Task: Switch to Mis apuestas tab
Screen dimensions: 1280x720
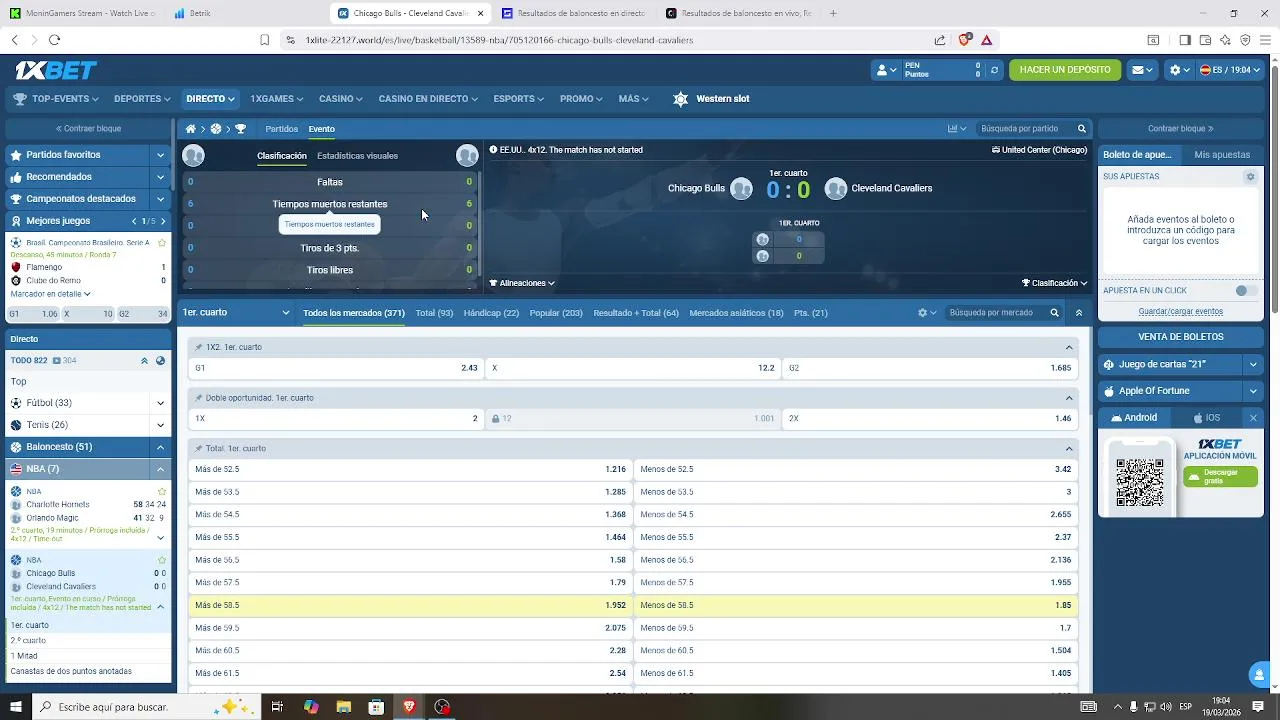Action: click(x=1222, y=155)
